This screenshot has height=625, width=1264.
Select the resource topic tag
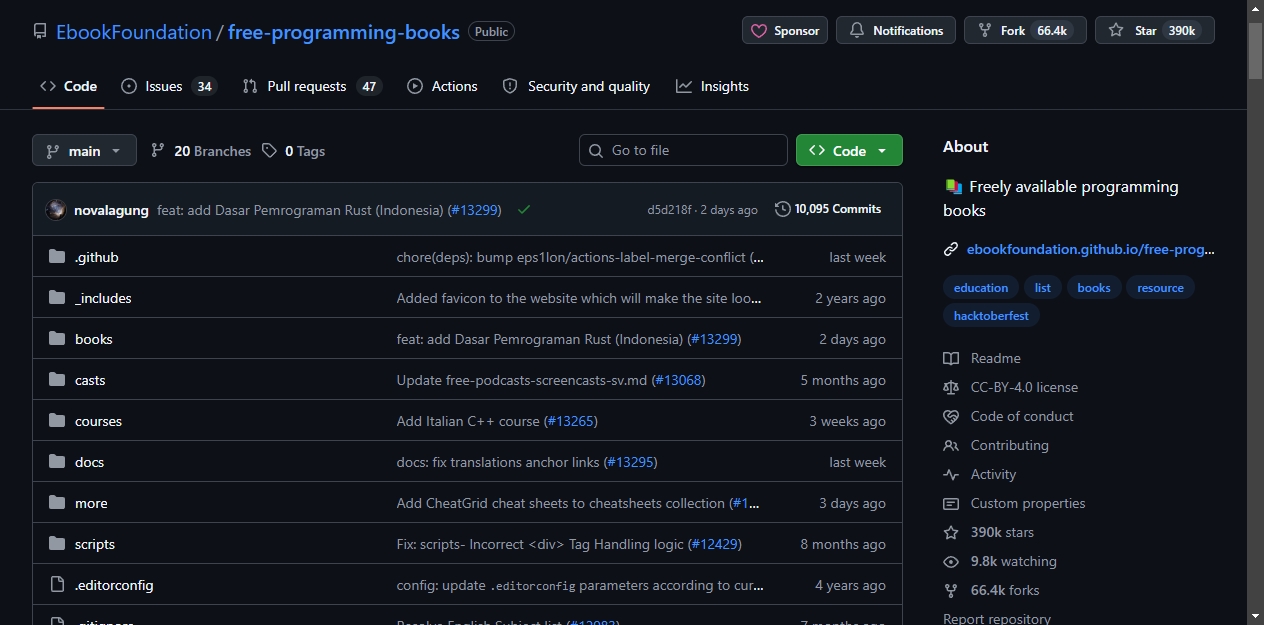[x=1160, y=288]
